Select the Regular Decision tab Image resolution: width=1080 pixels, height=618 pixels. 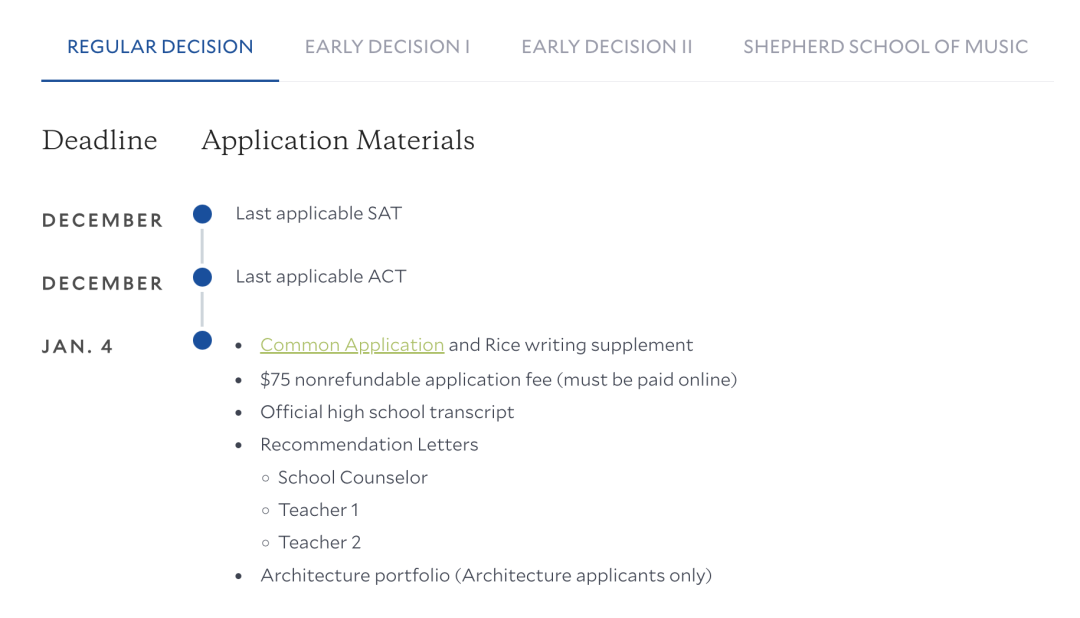(160, 47)
